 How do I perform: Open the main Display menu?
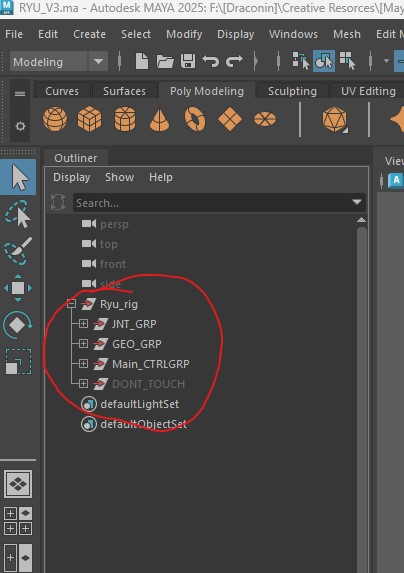point(236,34)
